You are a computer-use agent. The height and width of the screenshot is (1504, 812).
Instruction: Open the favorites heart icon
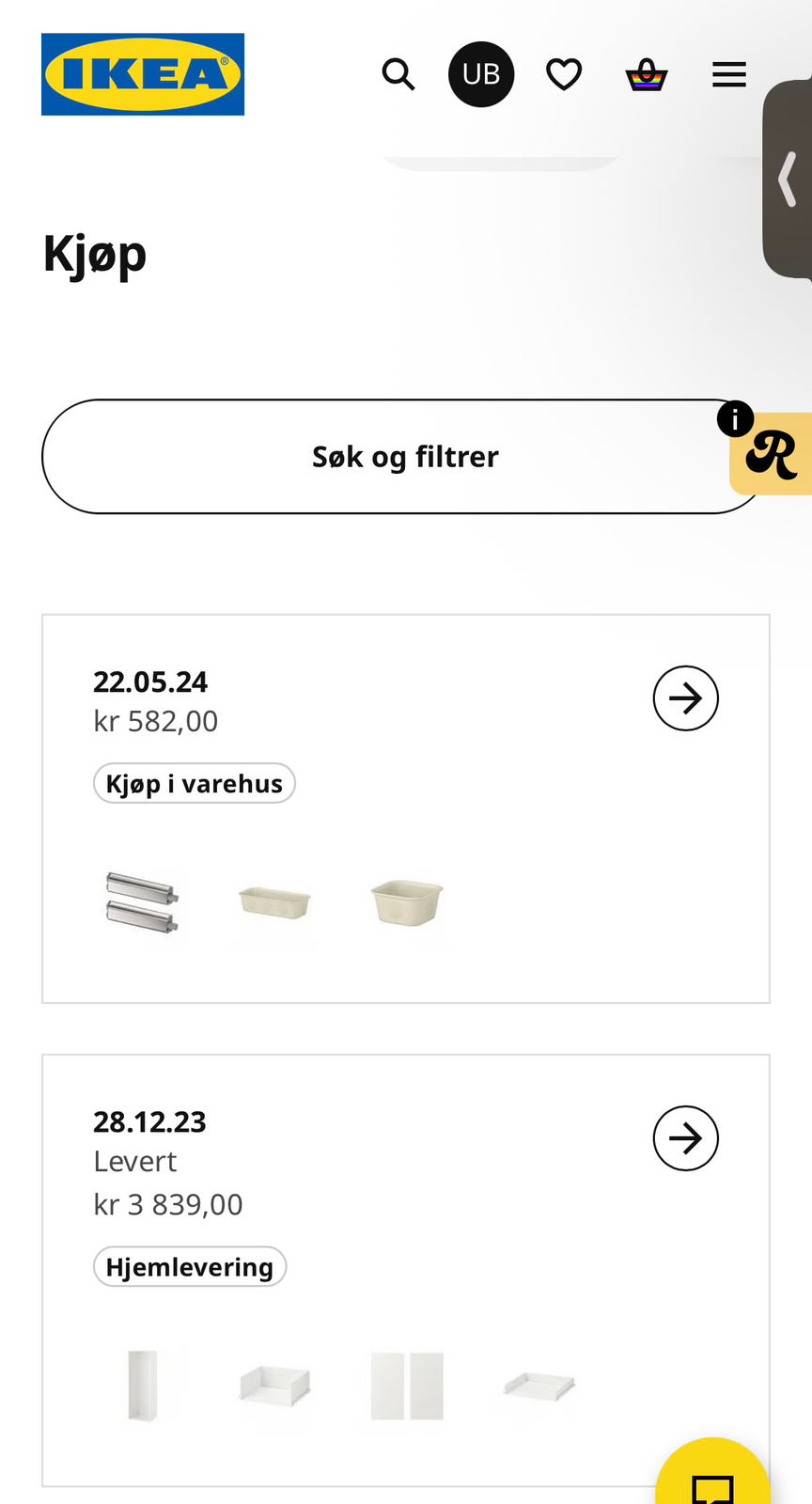(564, 74)
